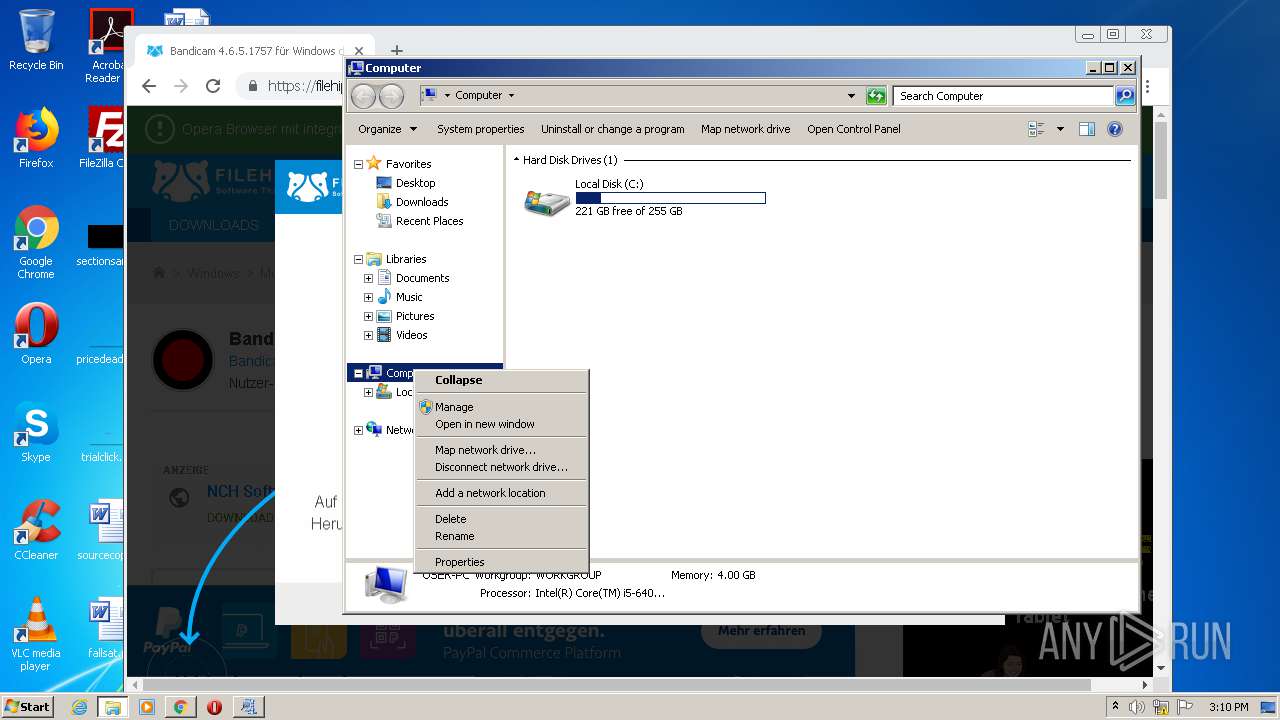Open Firefox desktop shortcut
1280x720 pixels.
36,138
